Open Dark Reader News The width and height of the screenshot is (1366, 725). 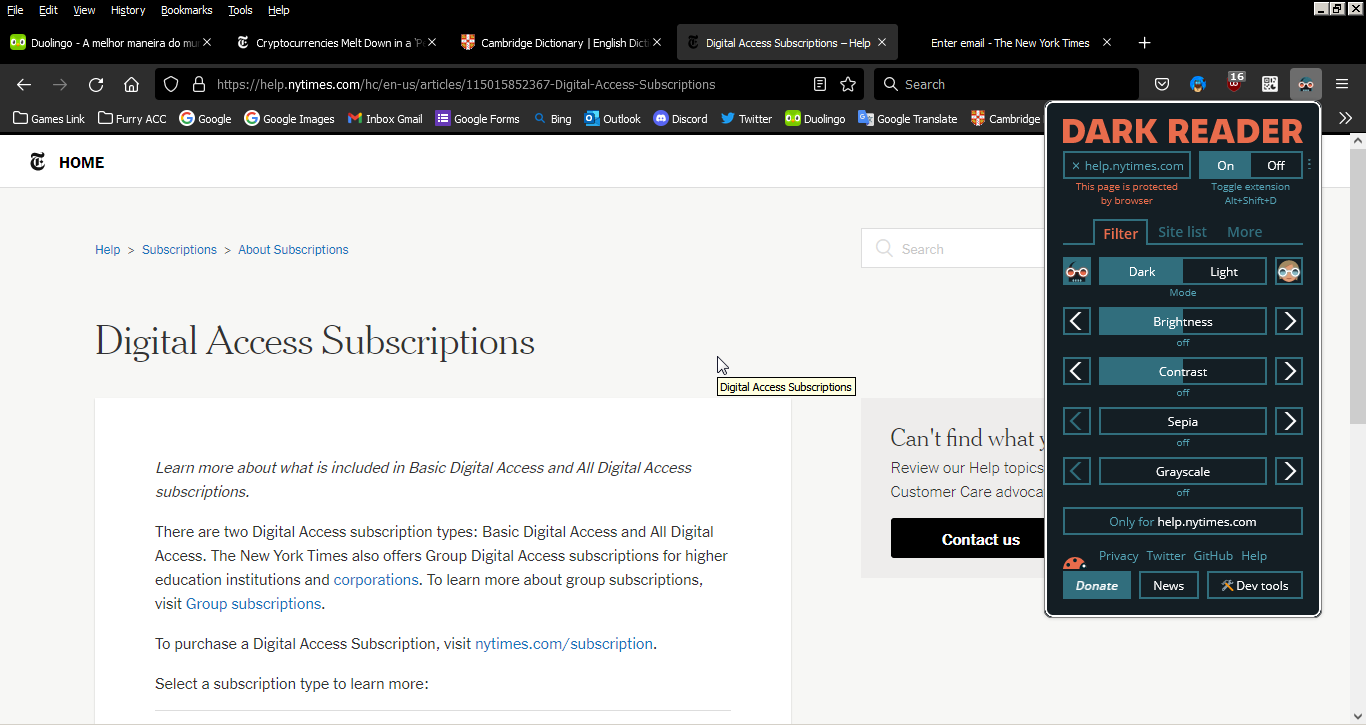click(1168, 585)
